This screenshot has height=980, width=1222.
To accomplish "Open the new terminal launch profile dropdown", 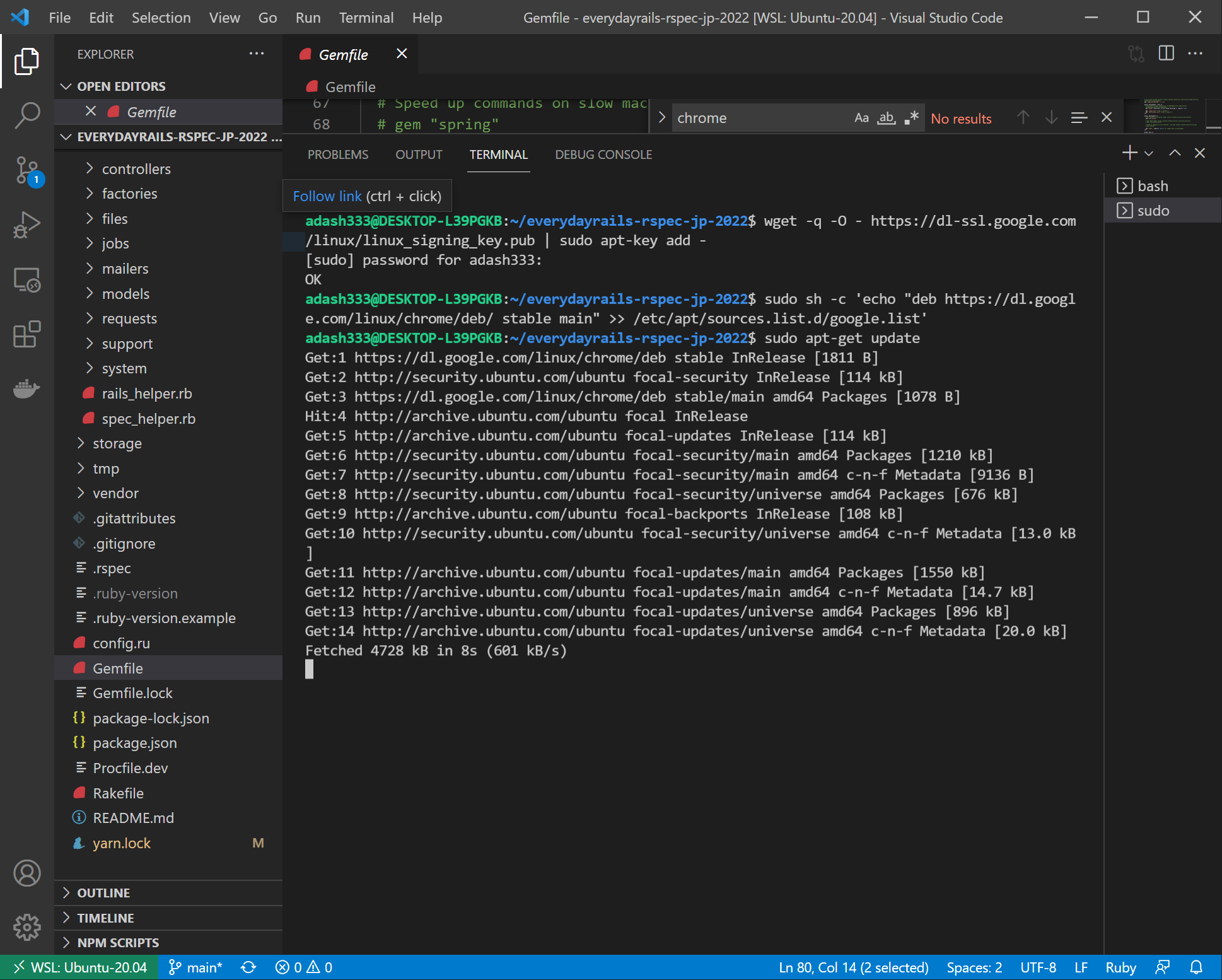I will [1149, 153].
